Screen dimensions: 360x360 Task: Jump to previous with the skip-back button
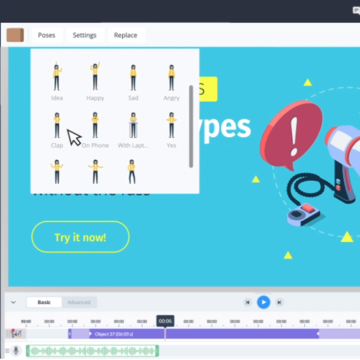click(x=248, y=302)
